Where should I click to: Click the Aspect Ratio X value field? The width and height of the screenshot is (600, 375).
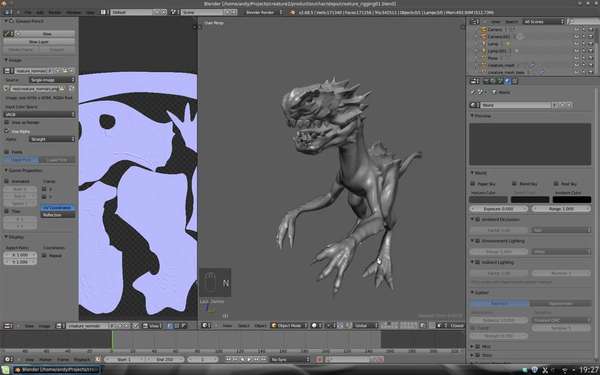point(20,255)
